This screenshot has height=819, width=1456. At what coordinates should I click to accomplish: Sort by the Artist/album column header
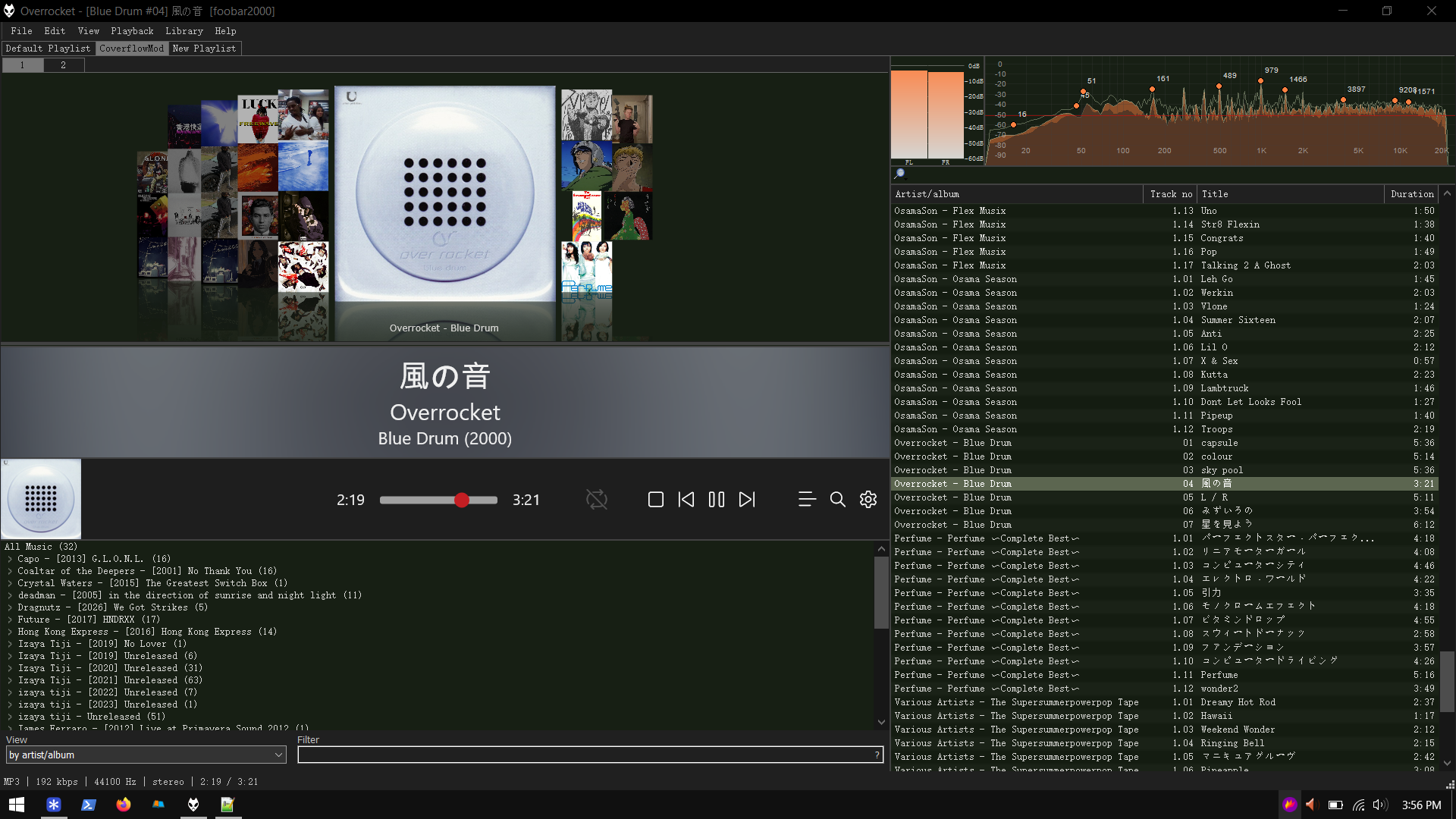coord(1017,194)
